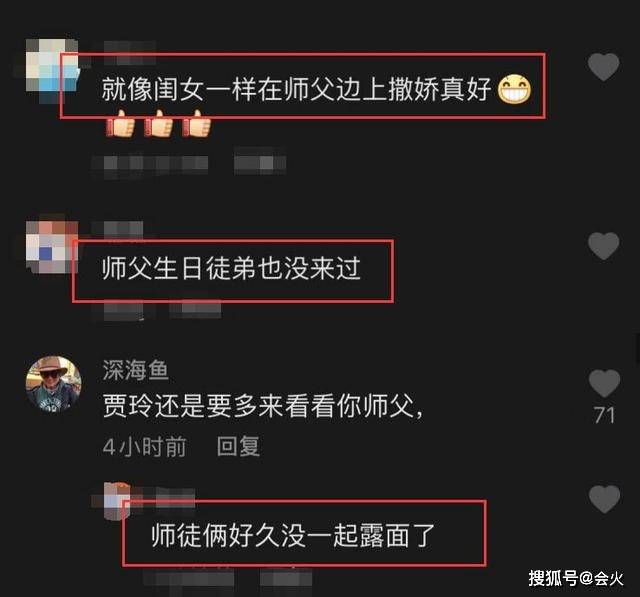
Task: Open small avatar of the 师徒俩 reply author
Action: pos(117,501)
